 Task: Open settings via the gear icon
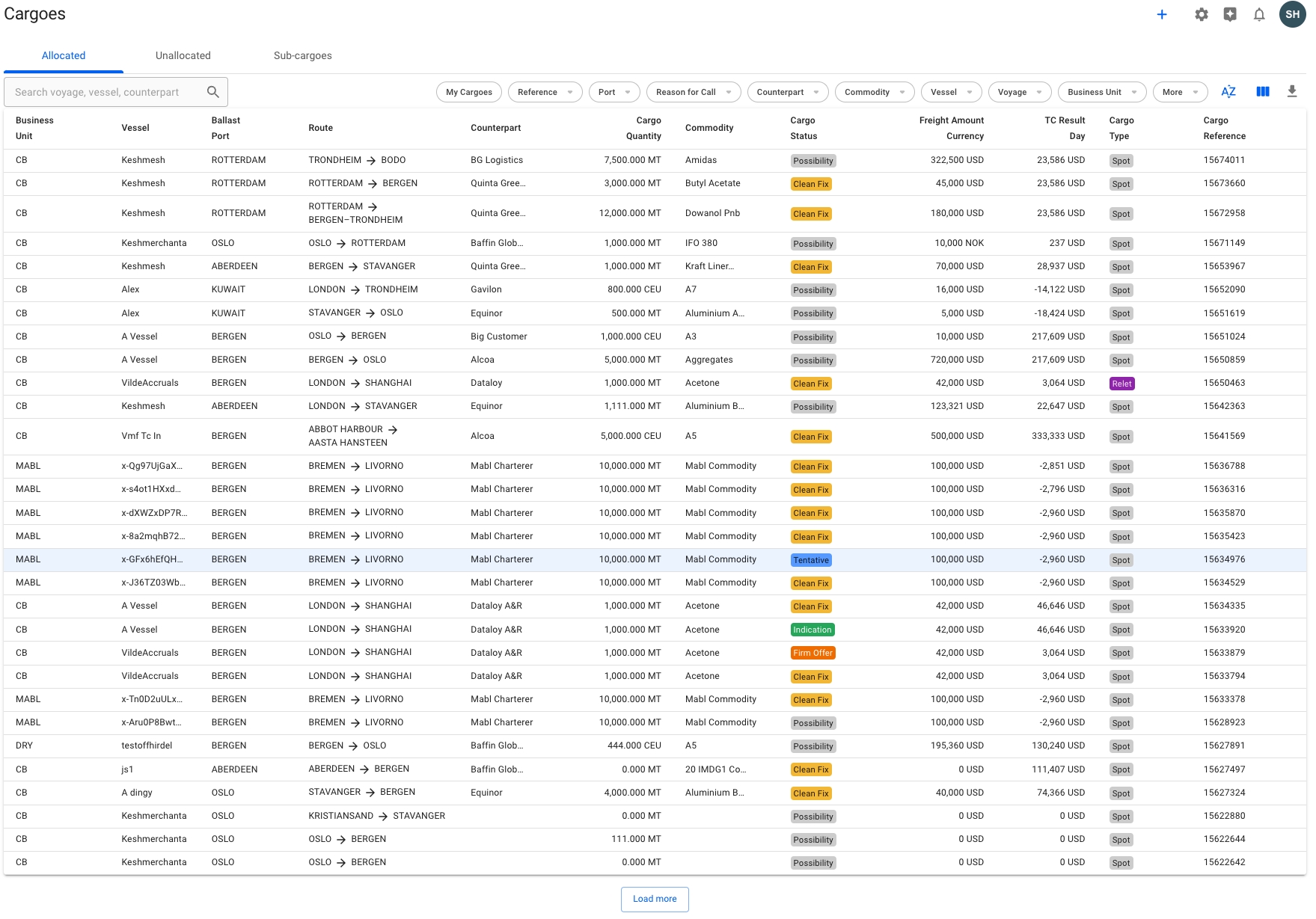click(1202, 14)
